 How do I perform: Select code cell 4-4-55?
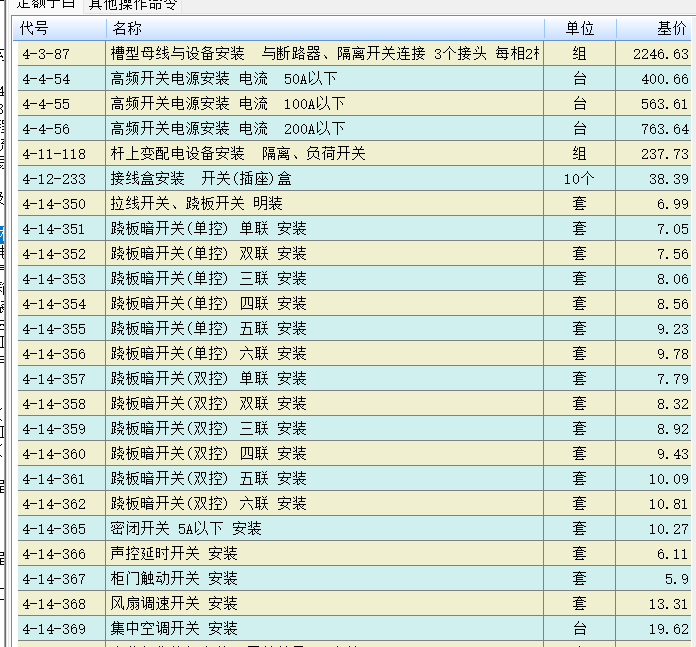pyautogui.click(x=62, y=104)
